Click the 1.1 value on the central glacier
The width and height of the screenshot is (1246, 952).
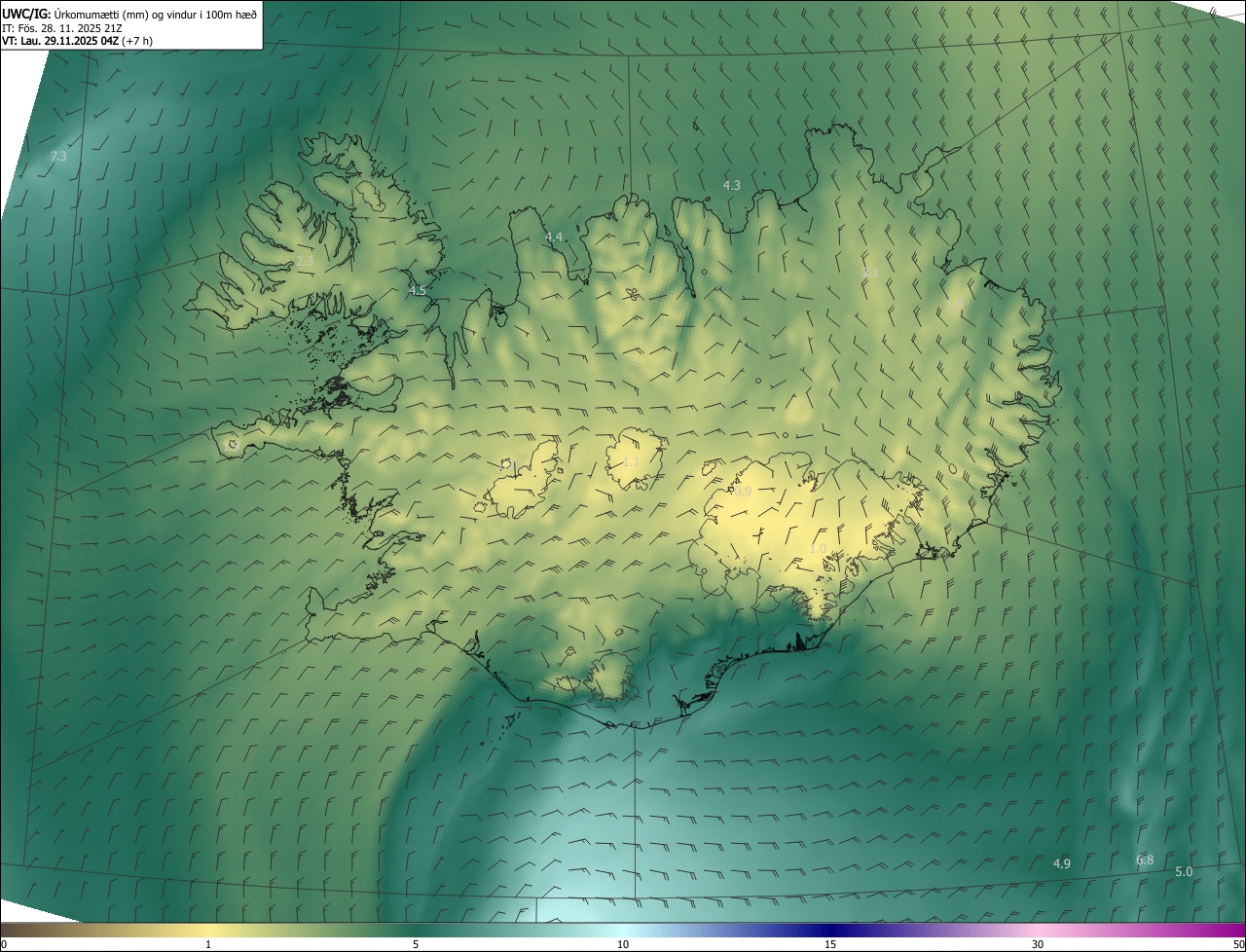click(x=631, y=461)
